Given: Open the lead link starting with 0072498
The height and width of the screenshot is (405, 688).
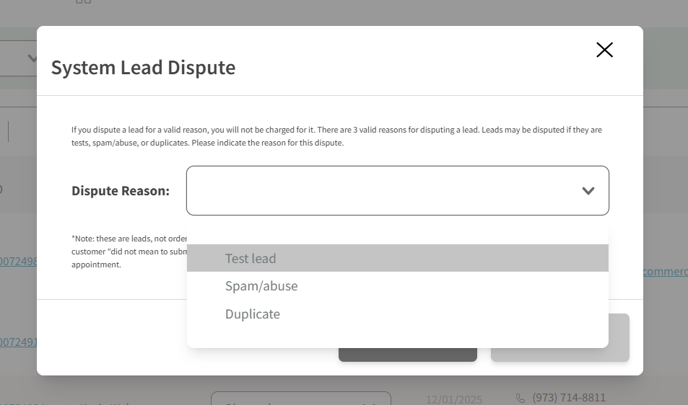Looking at the screenshot, I should tap(18, 261).
